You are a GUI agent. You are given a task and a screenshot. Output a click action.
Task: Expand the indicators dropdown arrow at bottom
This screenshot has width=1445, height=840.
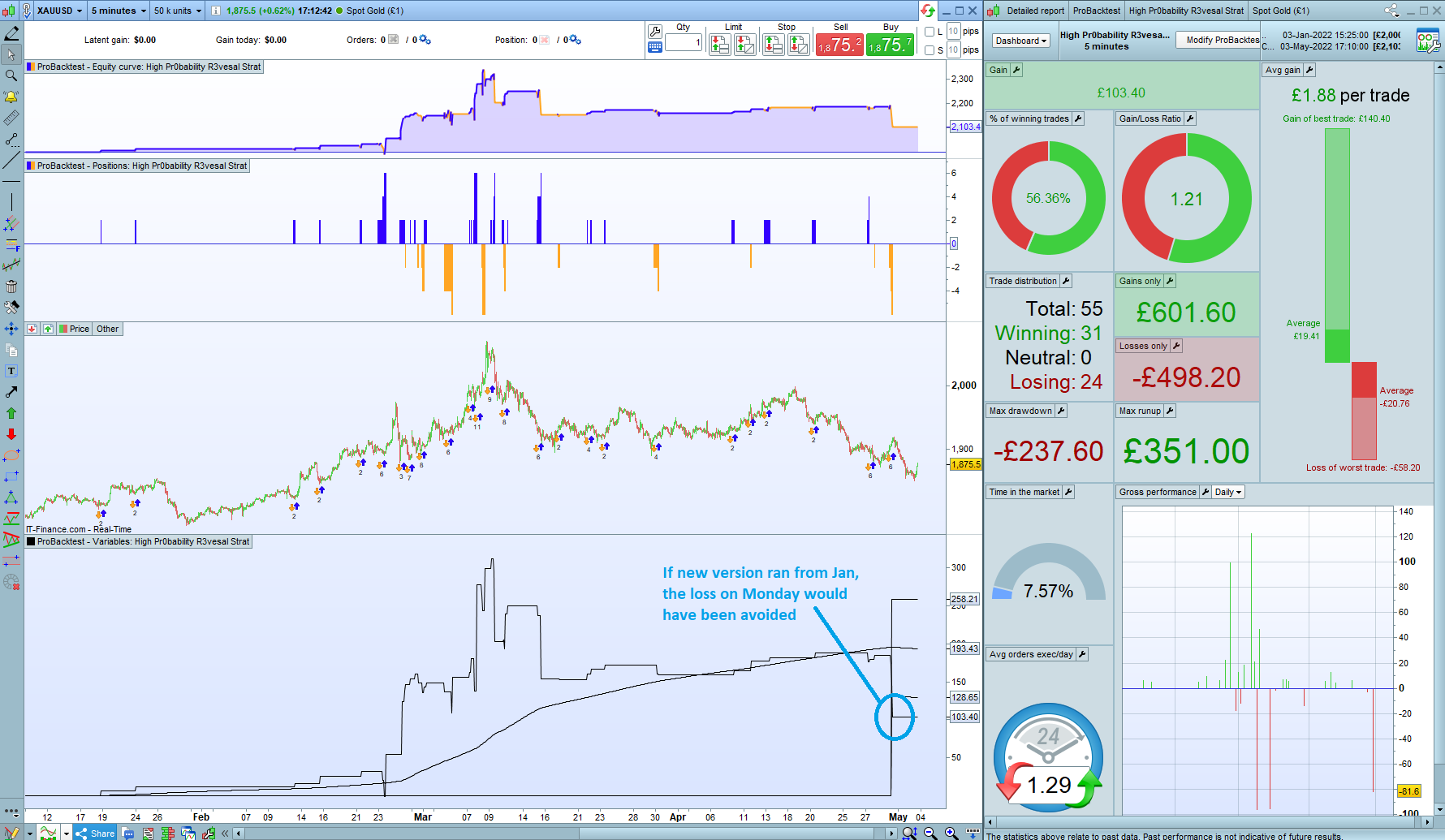click(x=66, y=833)
